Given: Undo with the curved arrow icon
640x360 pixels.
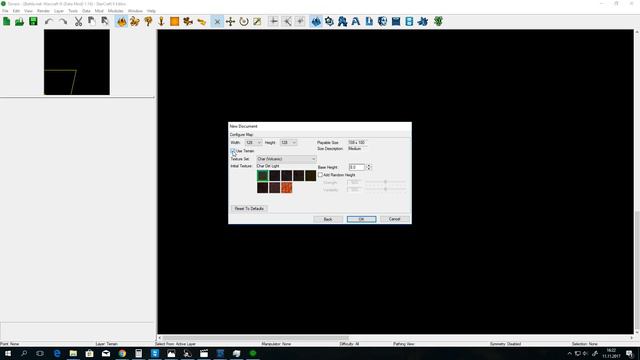Looking at the screenshot, I should (49, 22).
